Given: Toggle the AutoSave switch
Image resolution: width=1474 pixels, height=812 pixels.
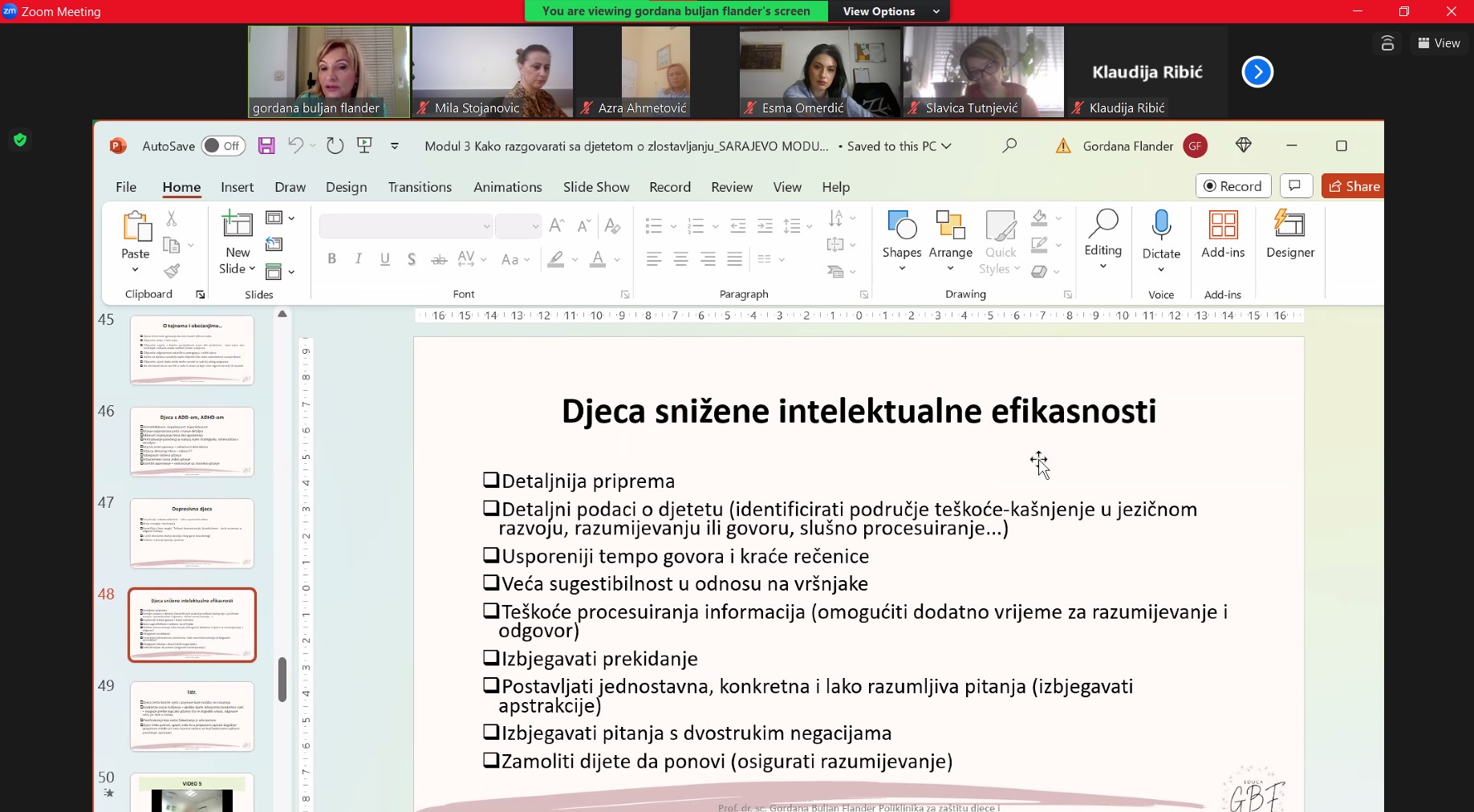Looking at the screenshot, I should (223, 146).
